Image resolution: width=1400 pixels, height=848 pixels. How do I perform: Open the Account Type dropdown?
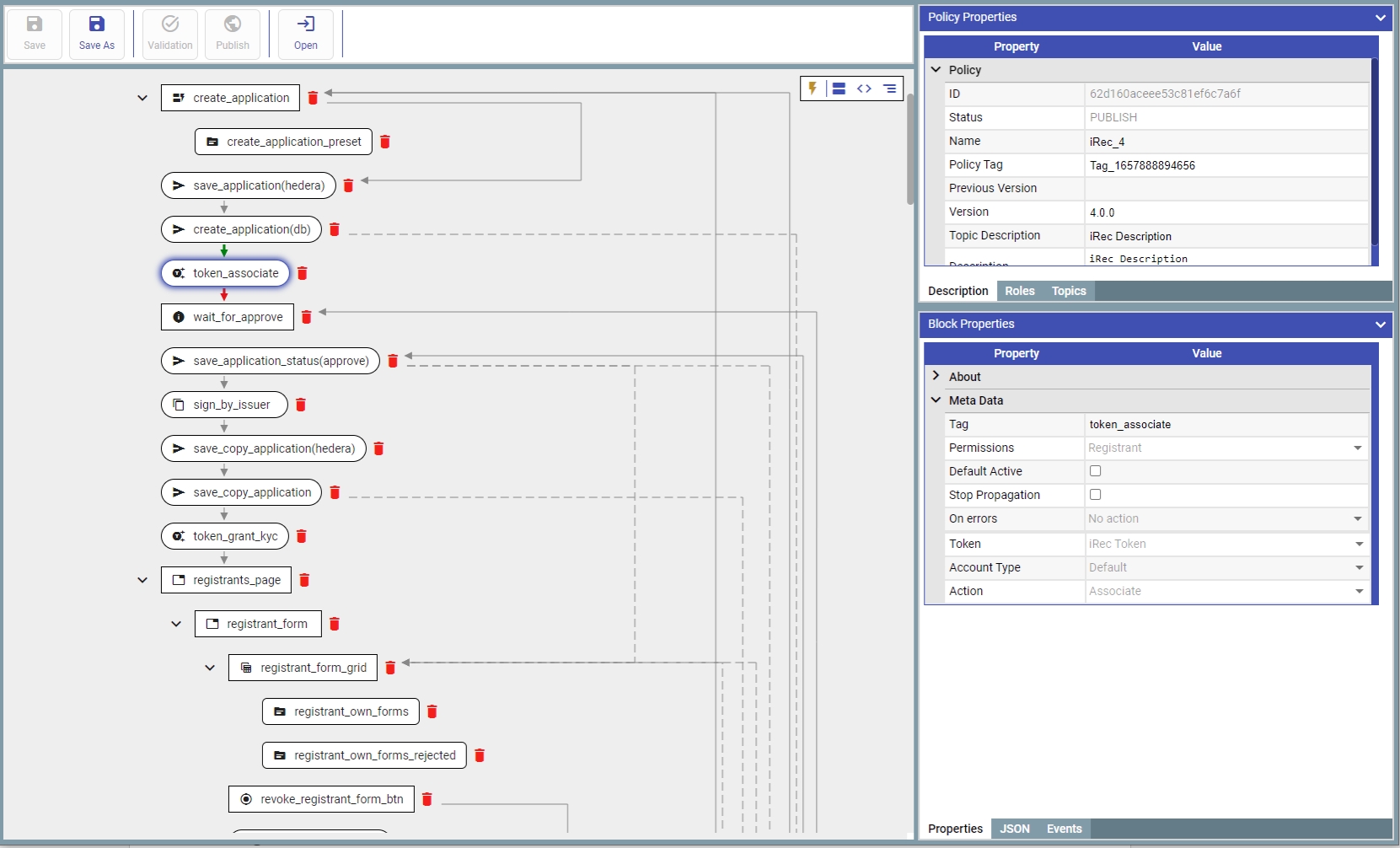(1225, 567)
